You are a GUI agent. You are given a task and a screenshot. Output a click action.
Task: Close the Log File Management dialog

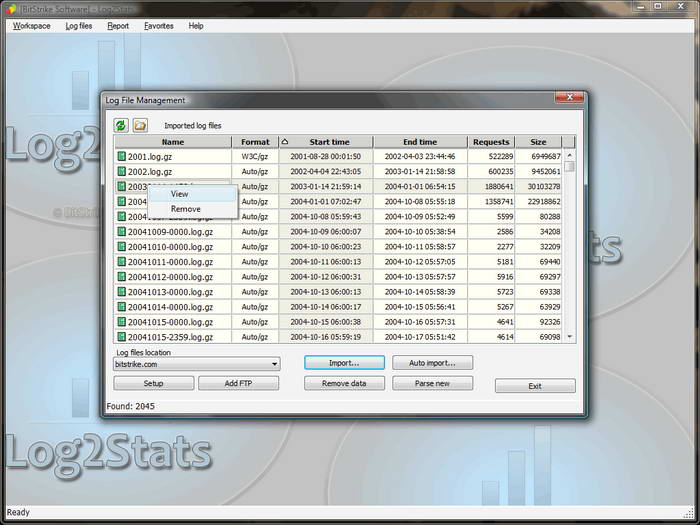pos(569,97)
